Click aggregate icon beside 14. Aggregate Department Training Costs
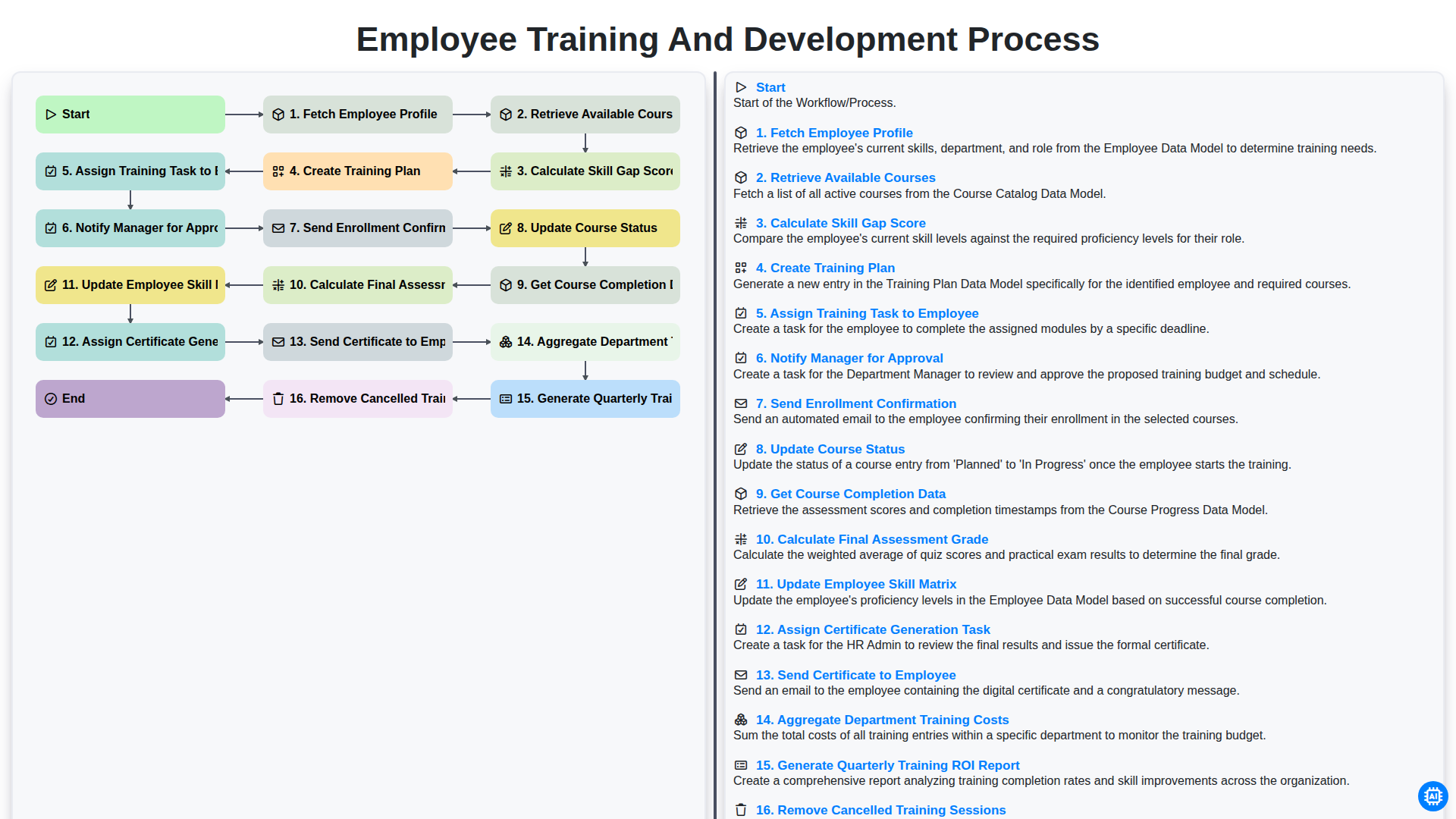 741,720
